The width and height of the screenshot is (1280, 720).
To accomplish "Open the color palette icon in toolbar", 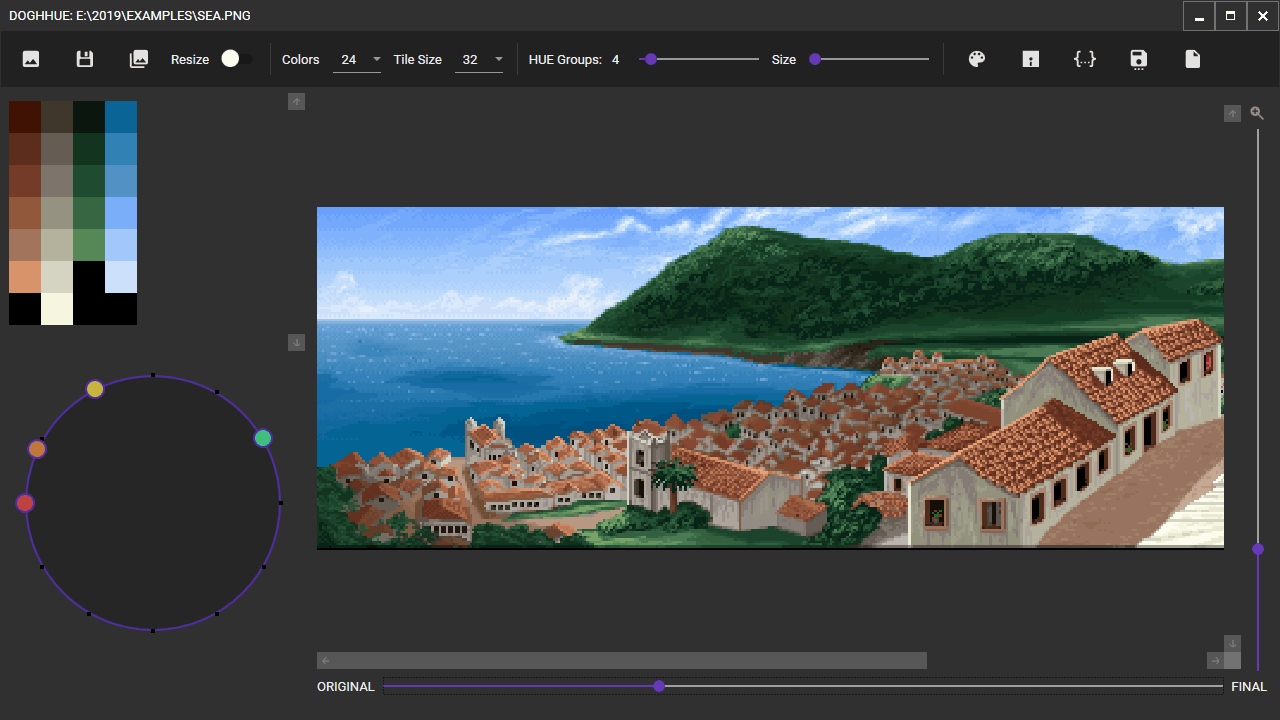I will [x=977, y=59].
